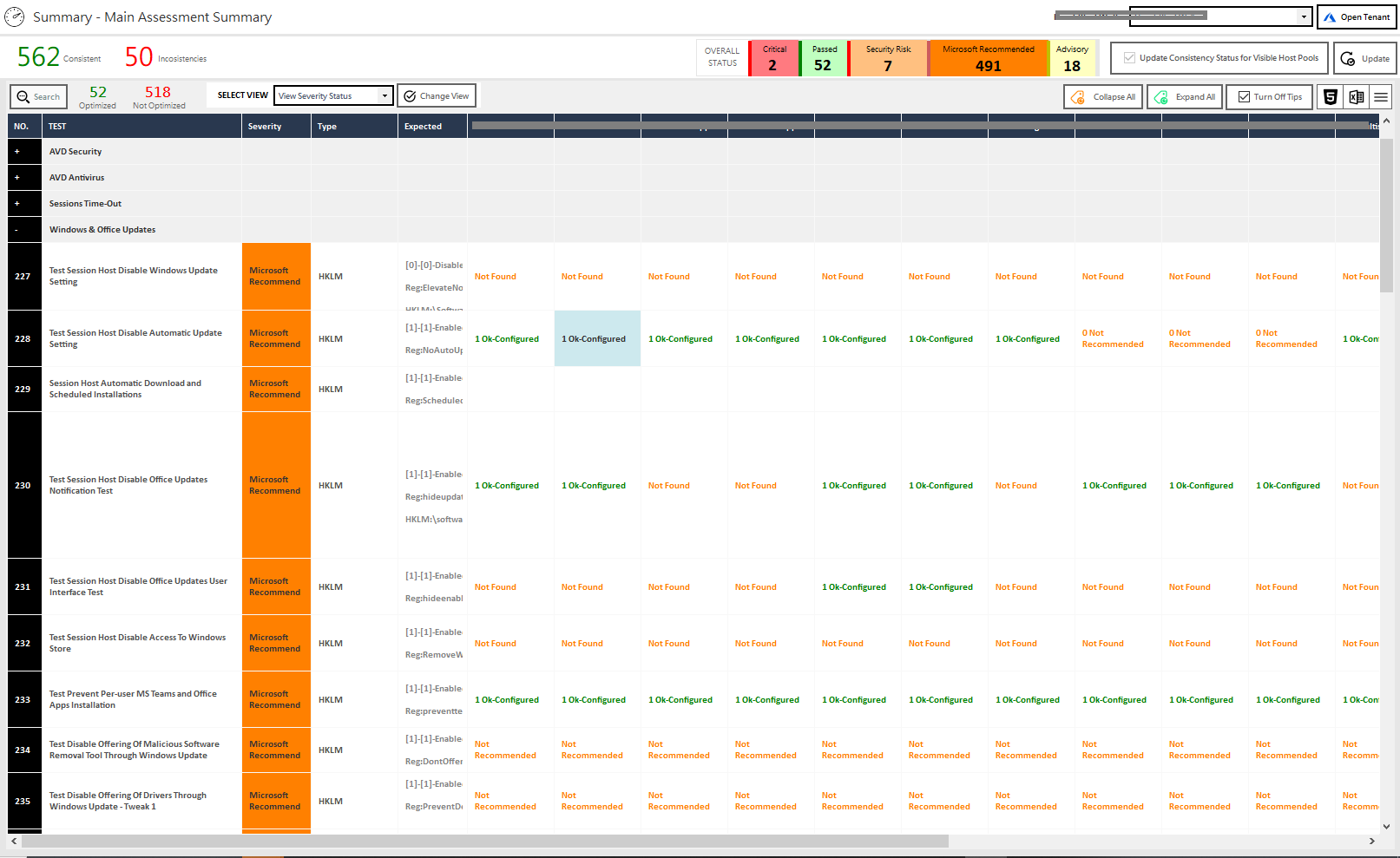The image size is (1400, 858).
Task: Collapse the Windows & Office Updates group
Action: 17,229
